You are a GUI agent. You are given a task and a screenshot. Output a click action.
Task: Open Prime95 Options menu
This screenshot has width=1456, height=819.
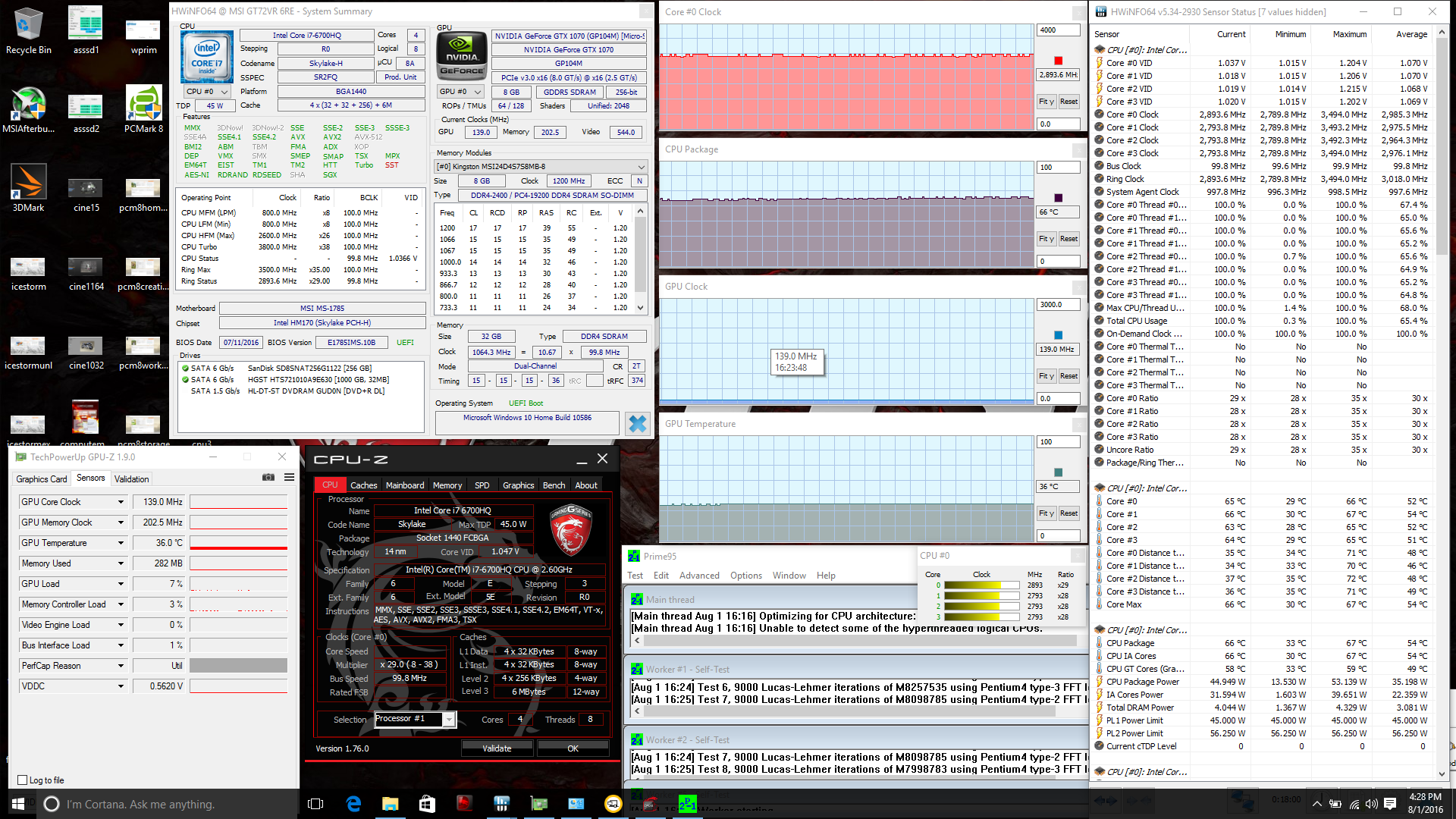pyautogui.click(x=746, y=576)
